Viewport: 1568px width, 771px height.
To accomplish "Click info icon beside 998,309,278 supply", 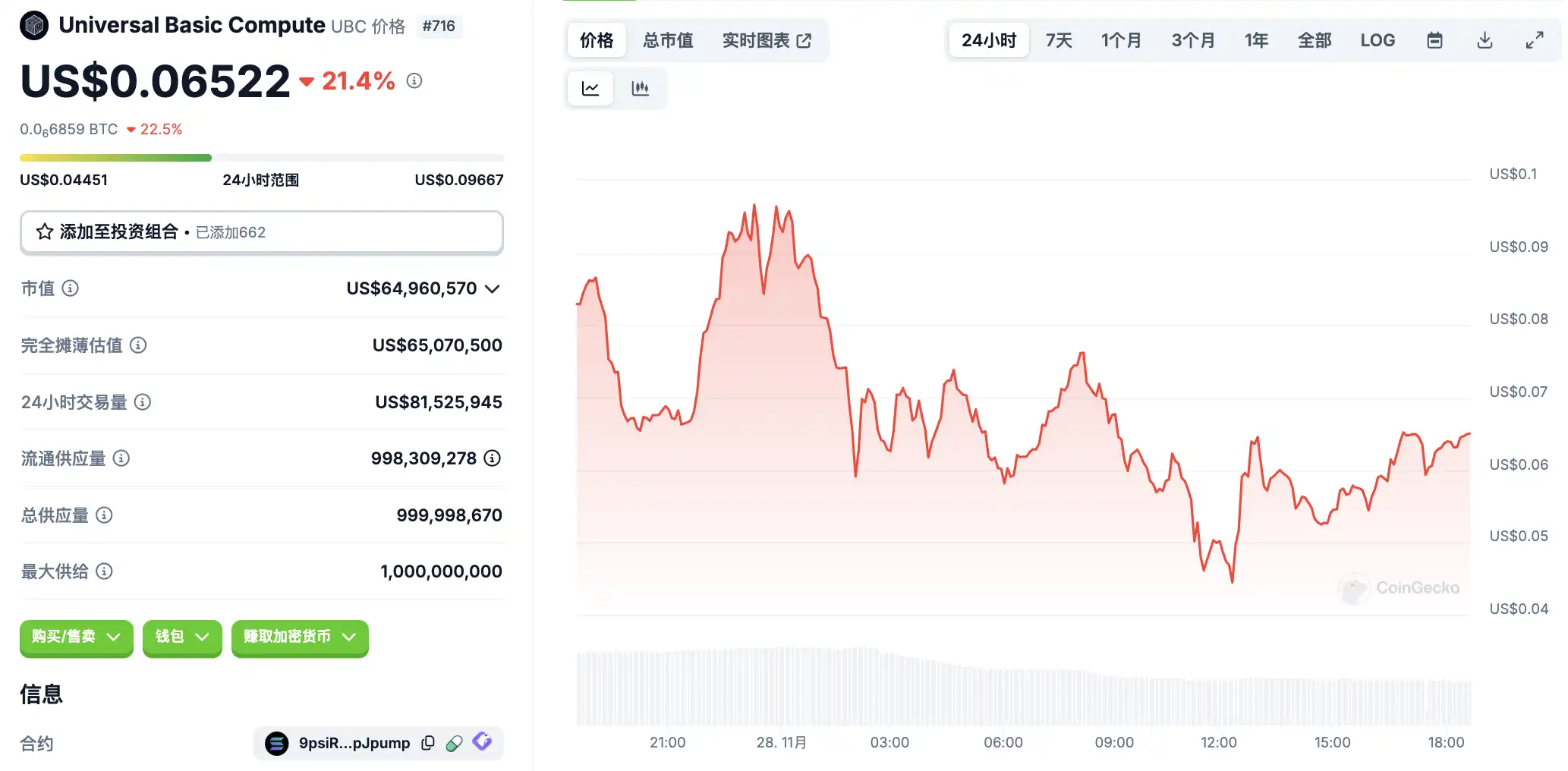I will point(493,458).
